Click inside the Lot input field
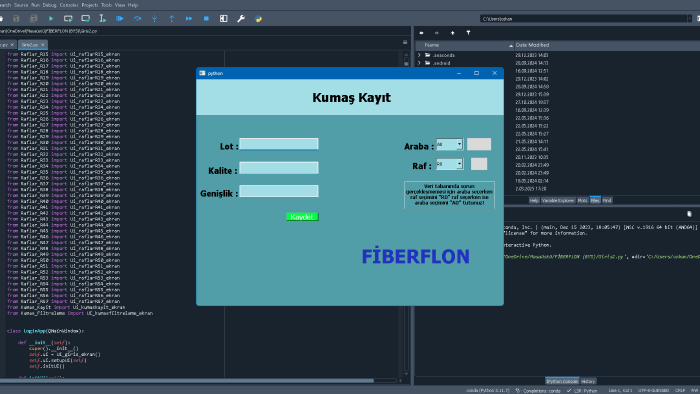Screen dimensions: 700x394 (x=279, y=144)
